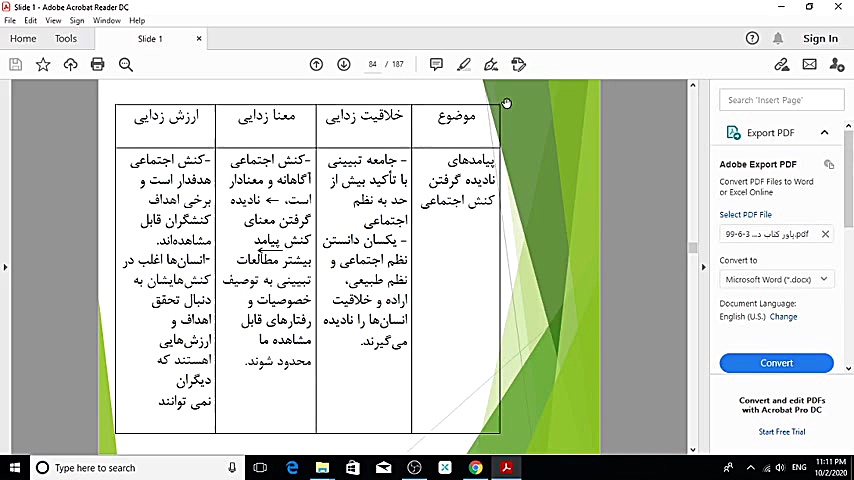The image size is (854, 480).
Task: Click the Type here to search box
Action: 137,467
